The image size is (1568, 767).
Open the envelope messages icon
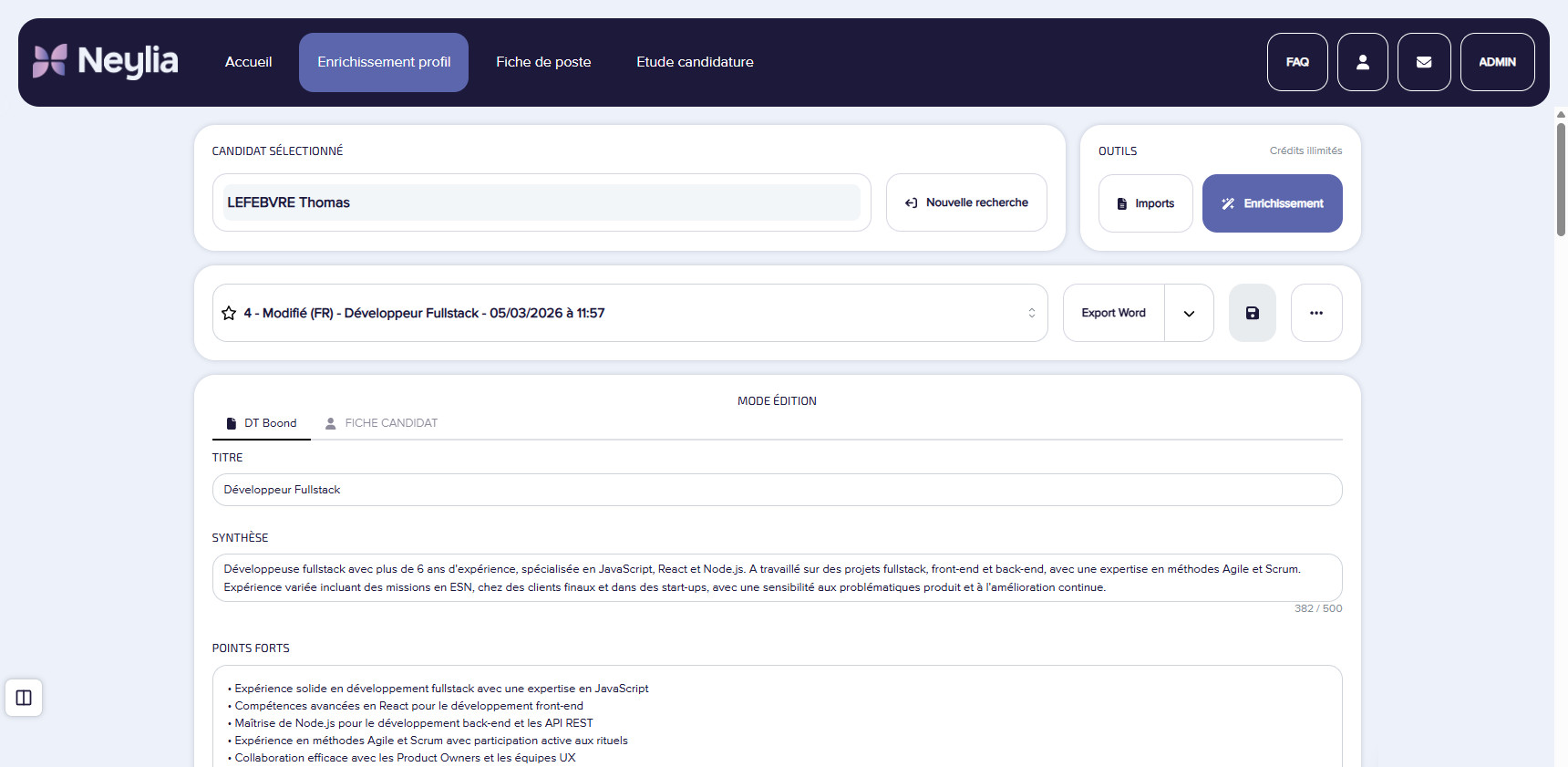click(x=1423, y=62)
